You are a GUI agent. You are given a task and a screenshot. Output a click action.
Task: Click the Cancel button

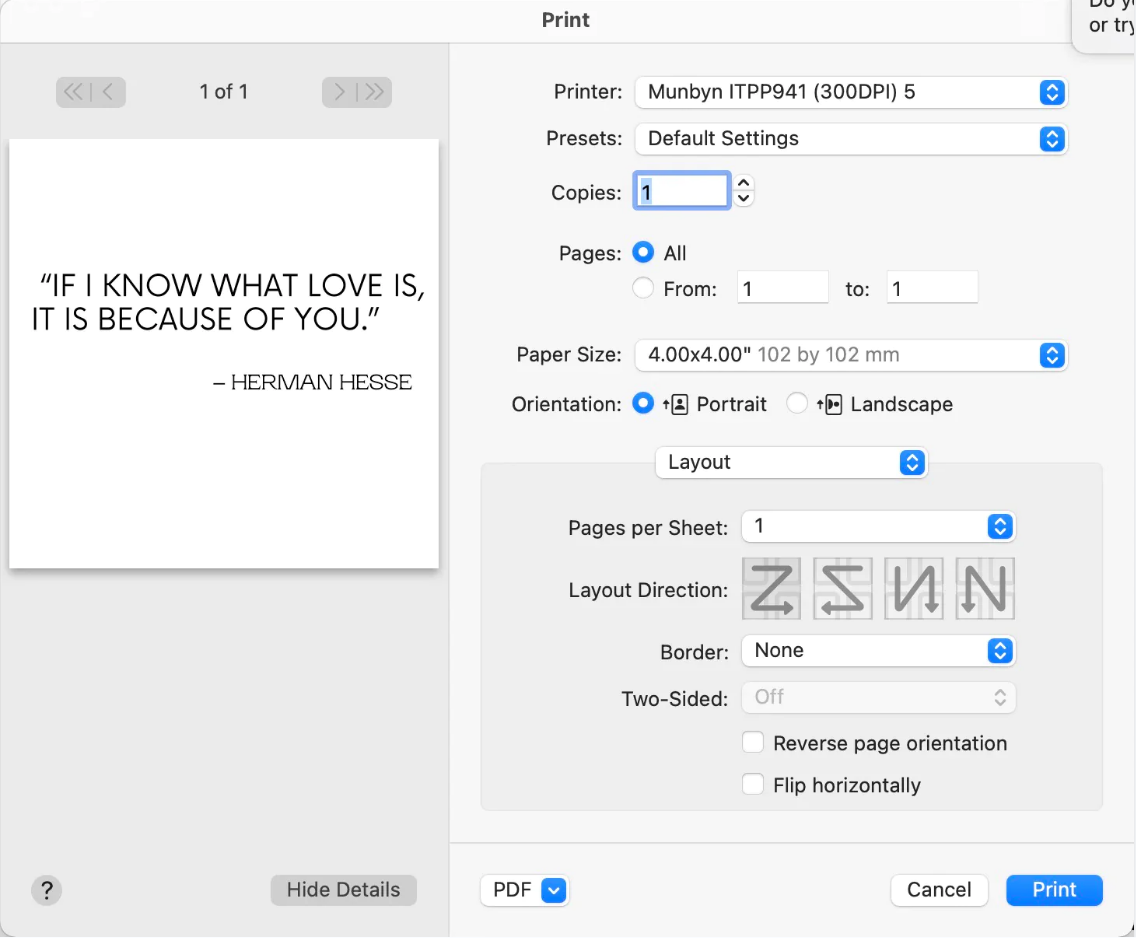(939, 890)
